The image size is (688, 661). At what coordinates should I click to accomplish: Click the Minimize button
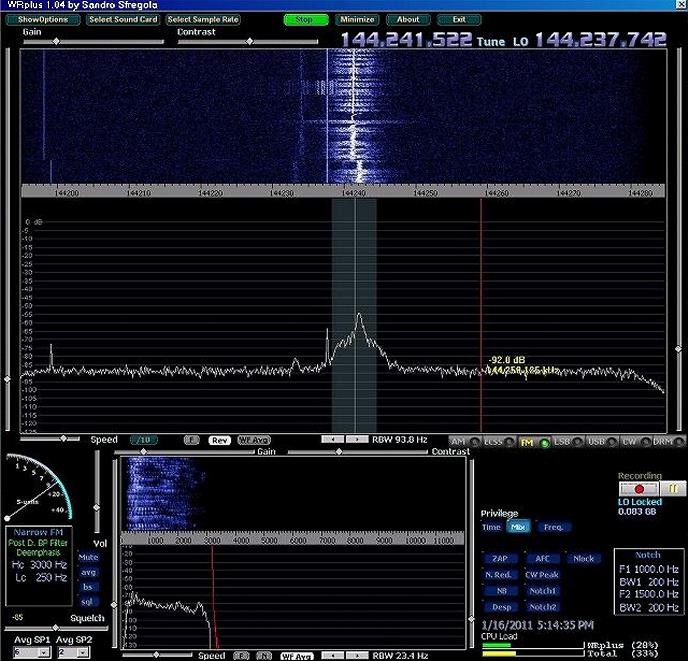tap(357, 20)
